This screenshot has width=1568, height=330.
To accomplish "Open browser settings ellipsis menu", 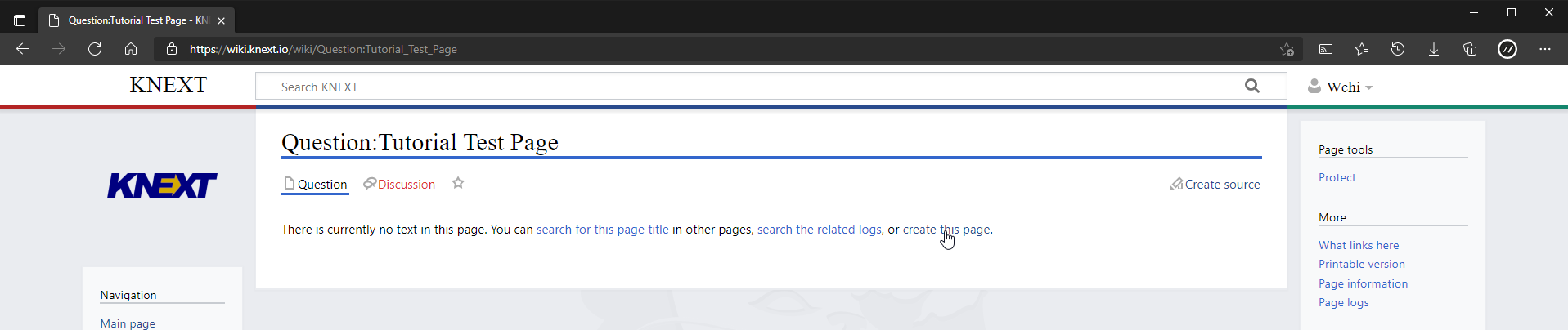I will 1544,49.
